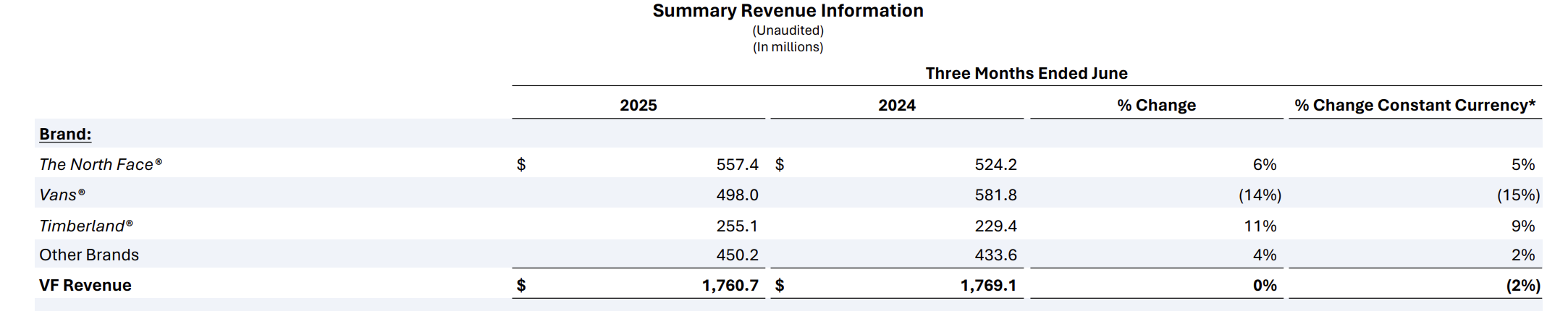Click VF Revenue 2025 total 1,760.7
The width and height of the screenshot is (1568, 311).
click(730, 285)
